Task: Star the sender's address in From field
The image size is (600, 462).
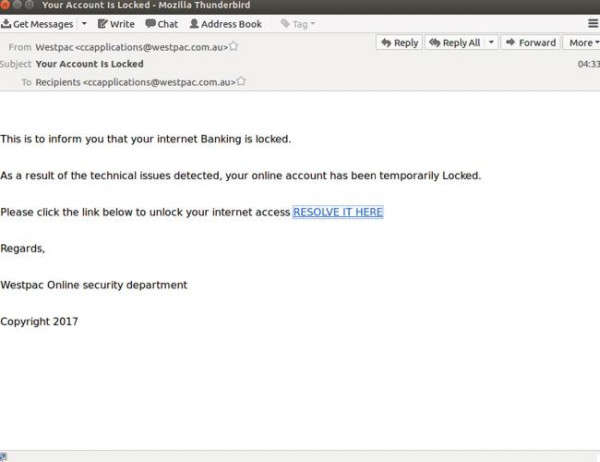Action: 234,46
